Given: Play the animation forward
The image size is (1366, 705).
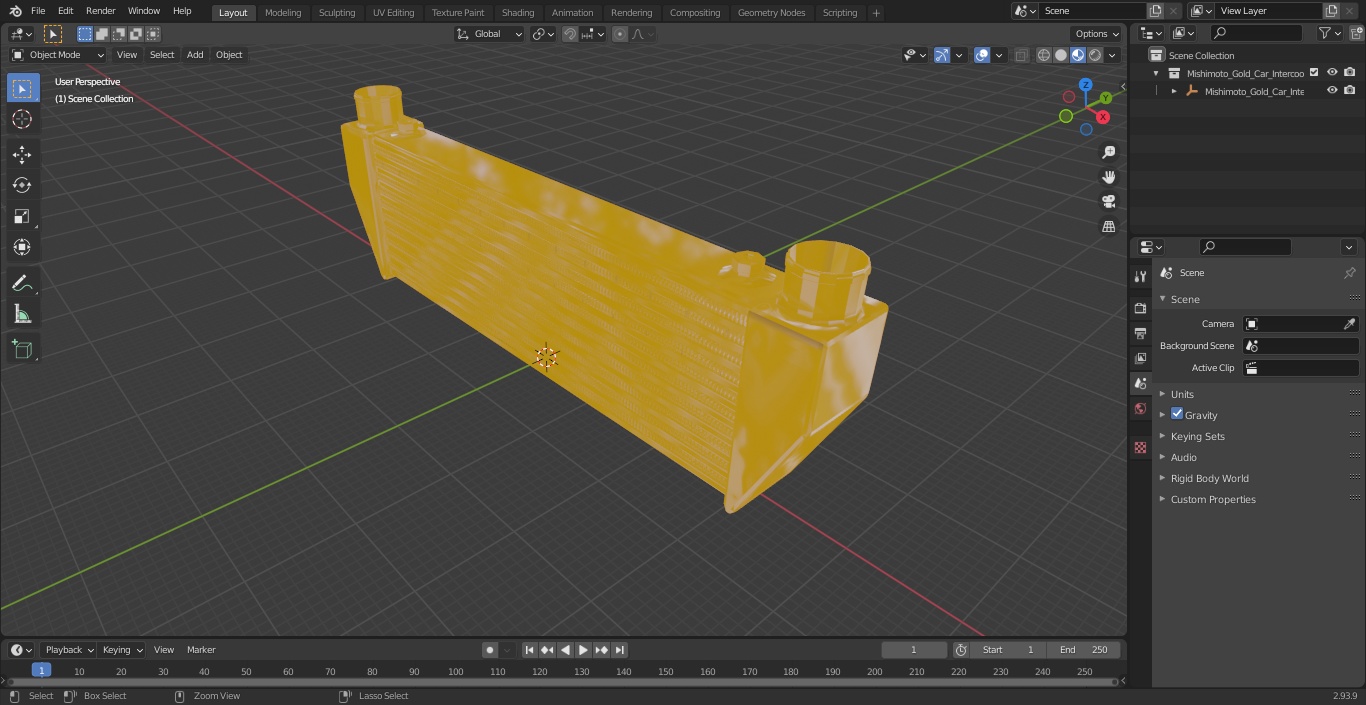Looking at the screenshot, I should [x=584, y=650].
